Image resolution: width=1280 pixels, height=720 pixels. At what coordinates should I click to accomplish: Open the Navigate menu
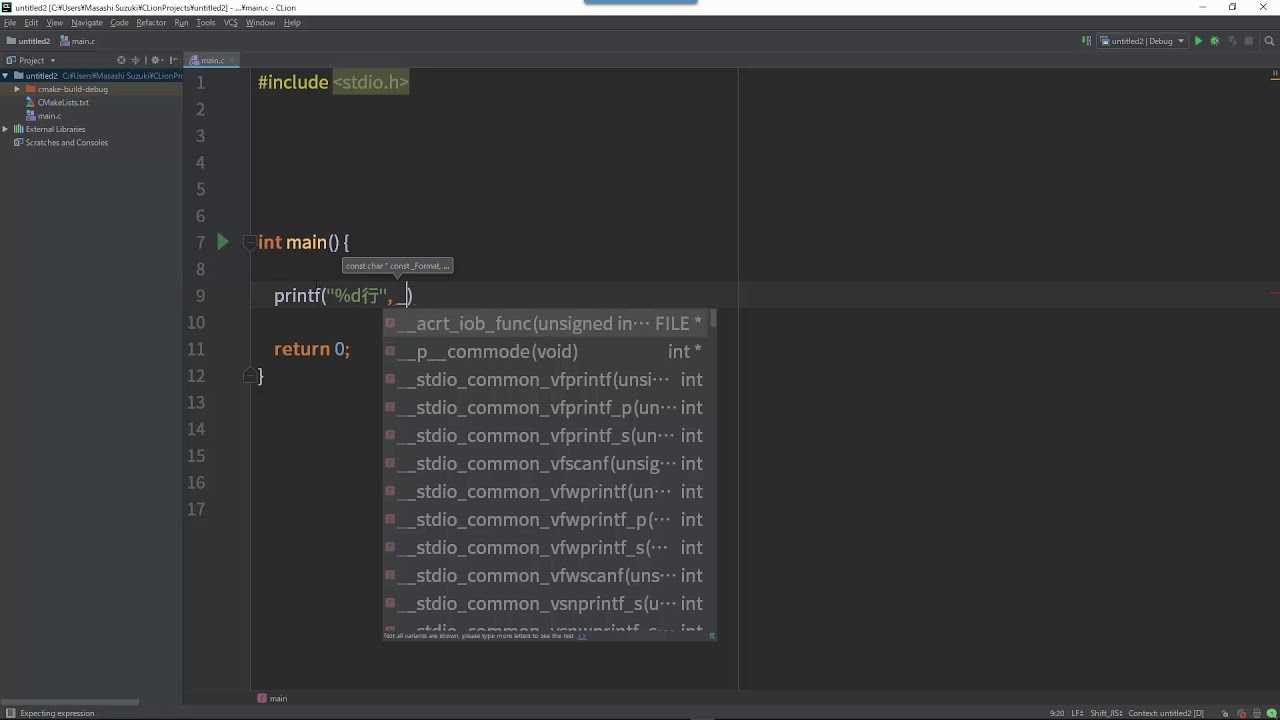(x=87, y=23)
